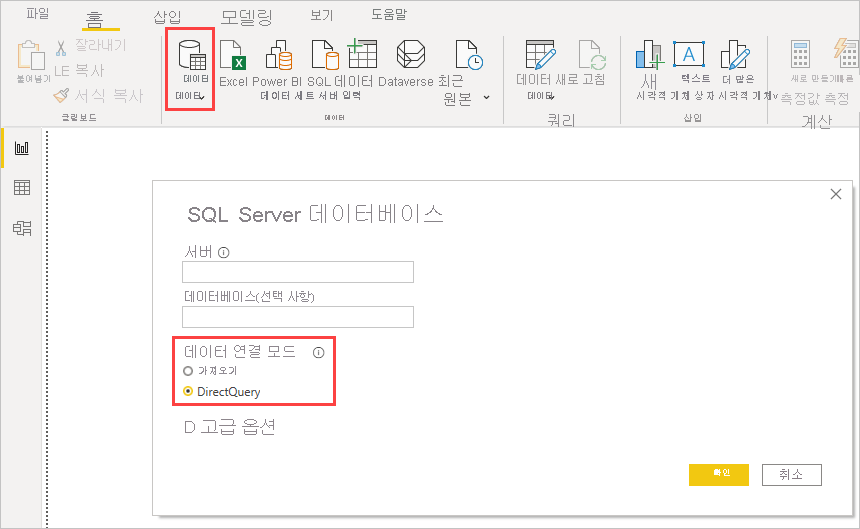
Task: Click the Recent sources (최근 원본) icon
Action: [x=469, y=55]
